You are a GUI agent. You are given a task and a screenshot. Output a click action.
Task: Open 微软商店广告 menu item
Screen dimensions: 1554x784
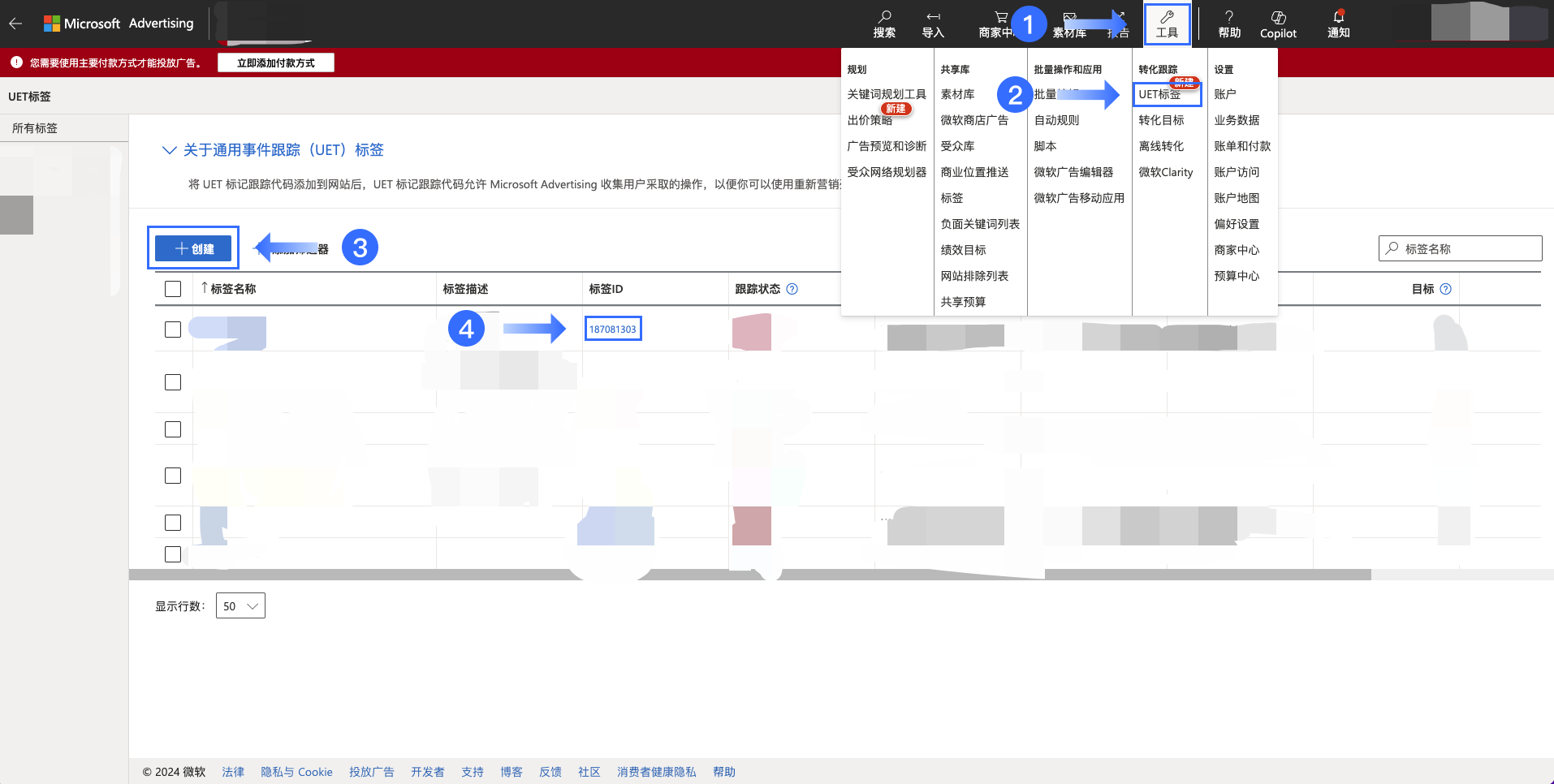coord(974,120)
